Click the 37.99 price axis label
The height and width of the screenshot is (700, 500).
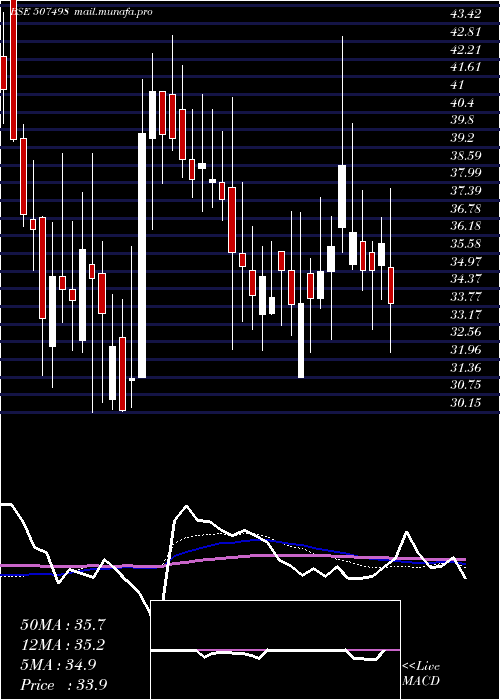tap(466, 174)
